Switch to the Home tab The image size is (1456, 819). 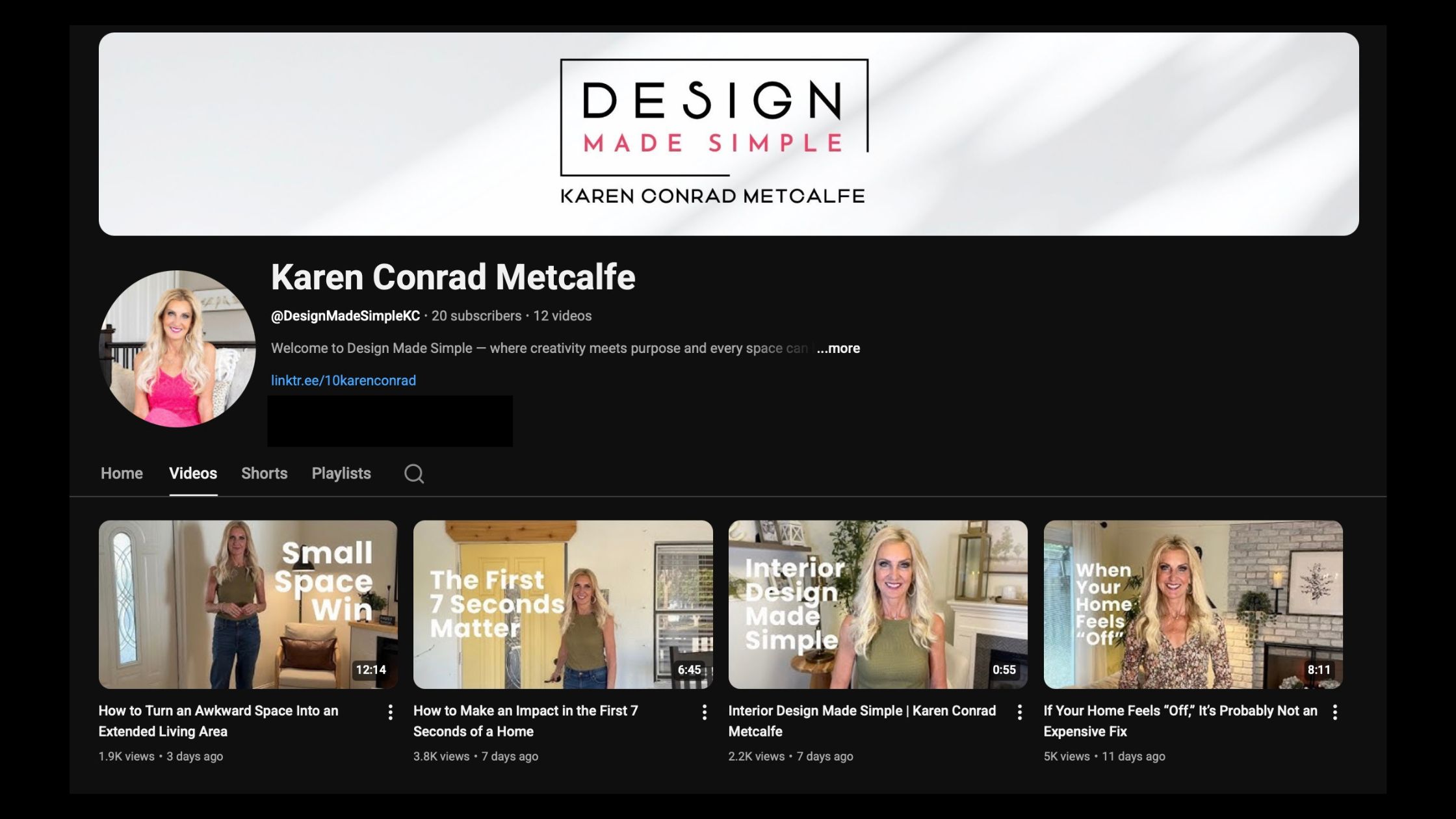coord(122,473)
